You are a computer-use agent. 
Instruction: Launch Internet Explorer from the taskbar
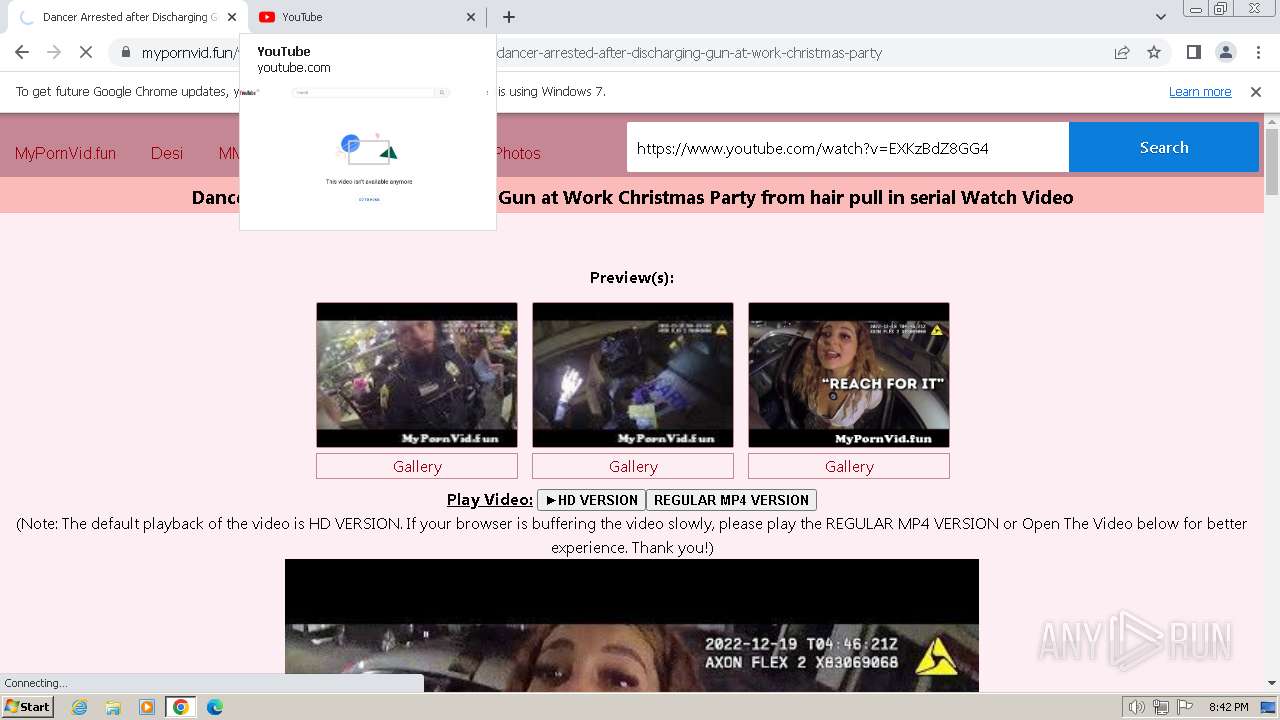point(79,707)
